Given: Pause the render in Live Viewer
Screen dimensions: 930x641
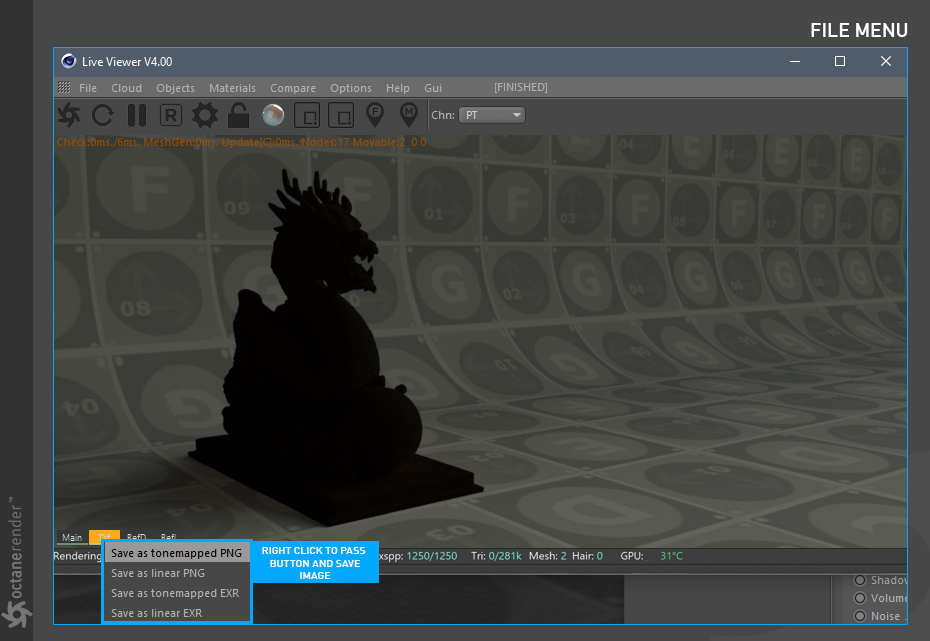Looking at the screenshot, I should pos(136,115).
